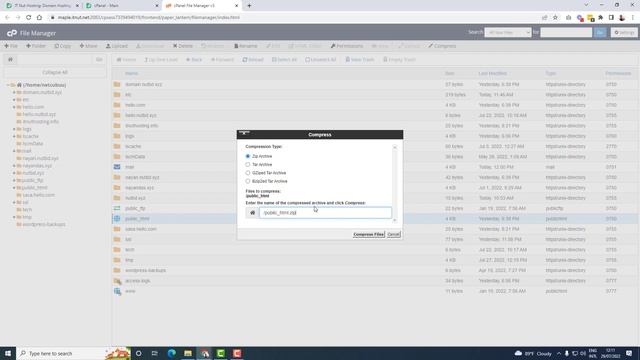Open a new browser tab

249,6
